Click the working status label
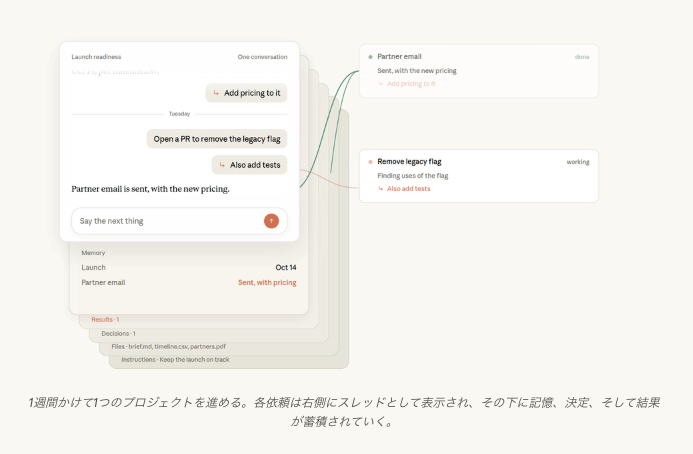The height and width of the screenshot is (454, 693). pyautogui.click(x=578, y=162)
